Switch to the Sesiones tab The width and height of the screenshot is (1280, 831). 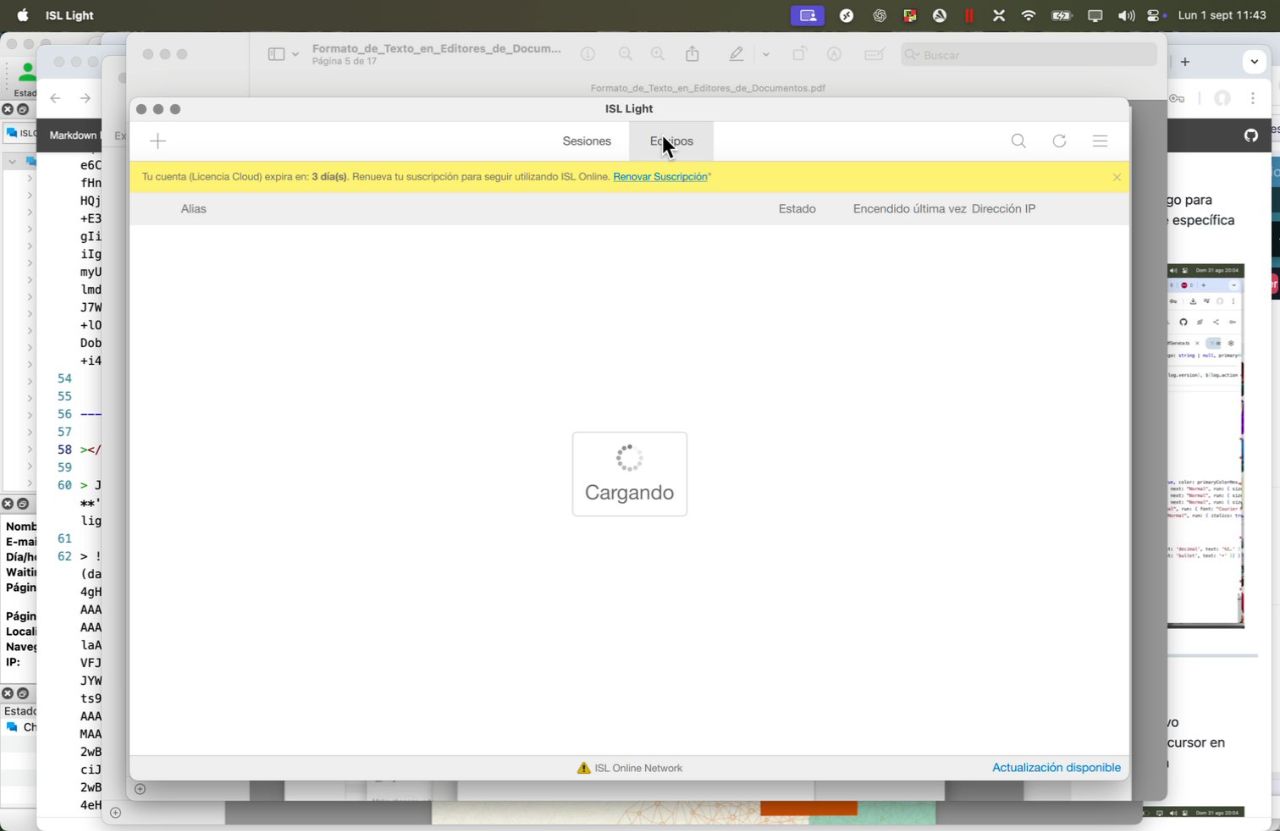pos(586,141)
